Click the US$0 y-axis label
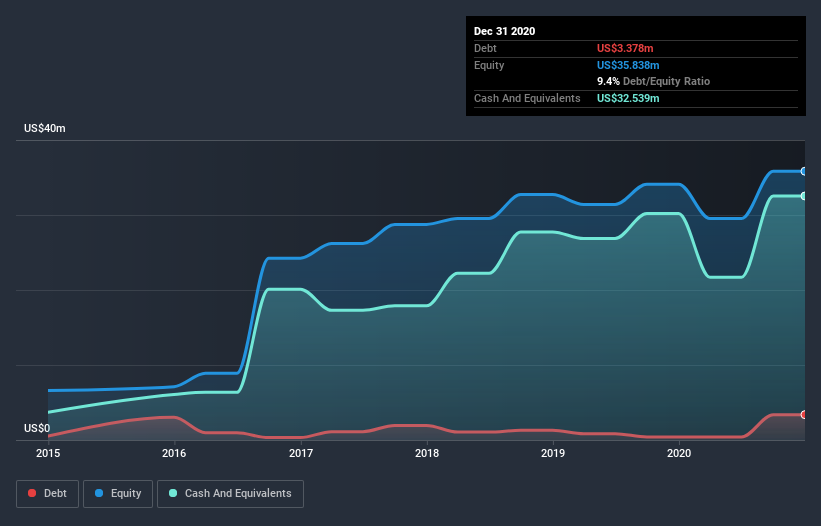 [37, 428]
